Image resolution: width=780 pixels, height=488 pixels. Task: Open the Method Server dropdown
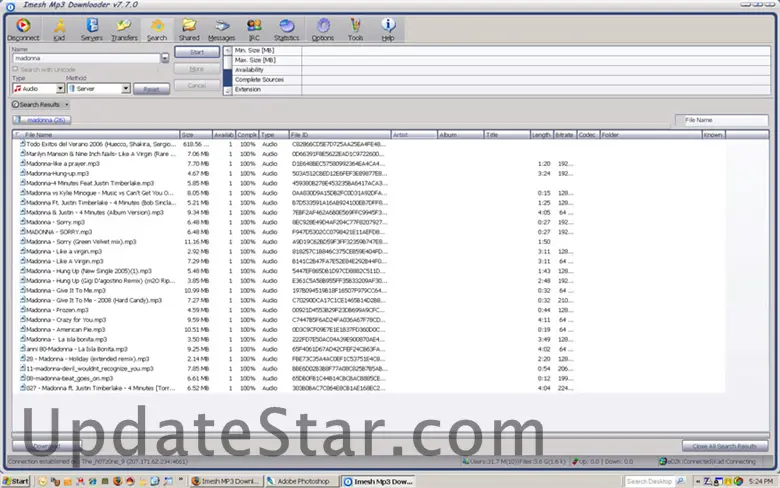pos(126,89)
